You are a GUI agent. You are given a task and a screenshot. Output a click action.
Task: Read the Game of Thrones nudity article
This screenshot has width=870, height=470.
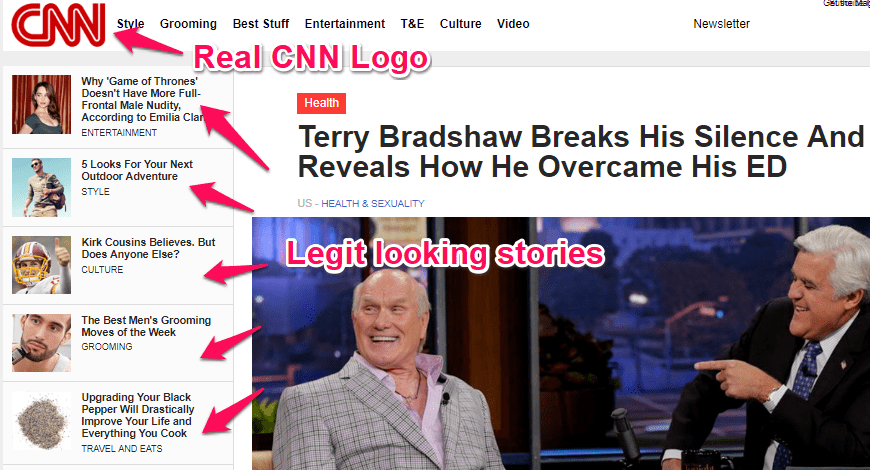pos(143,99)
